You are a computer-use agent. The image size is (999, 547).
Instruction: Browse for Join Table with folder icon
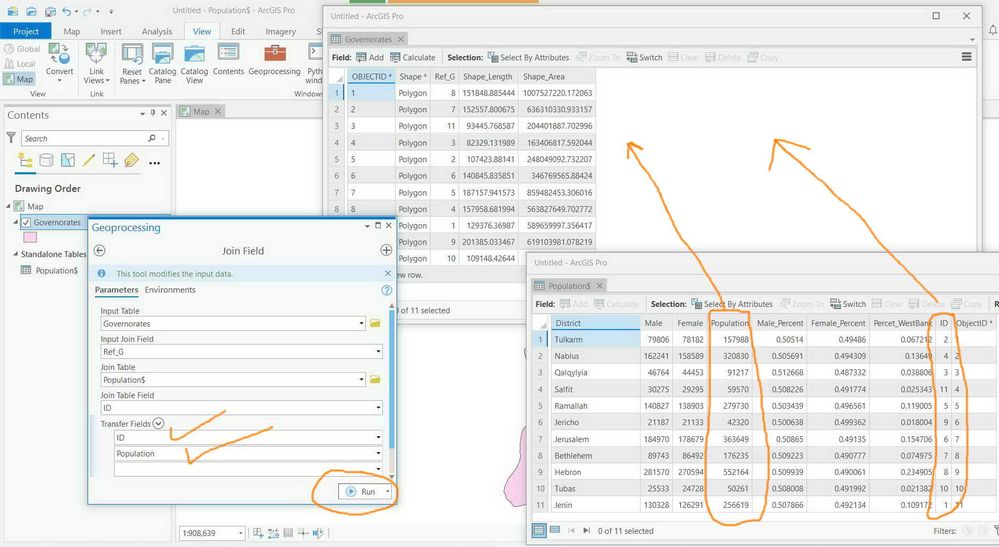375,380
